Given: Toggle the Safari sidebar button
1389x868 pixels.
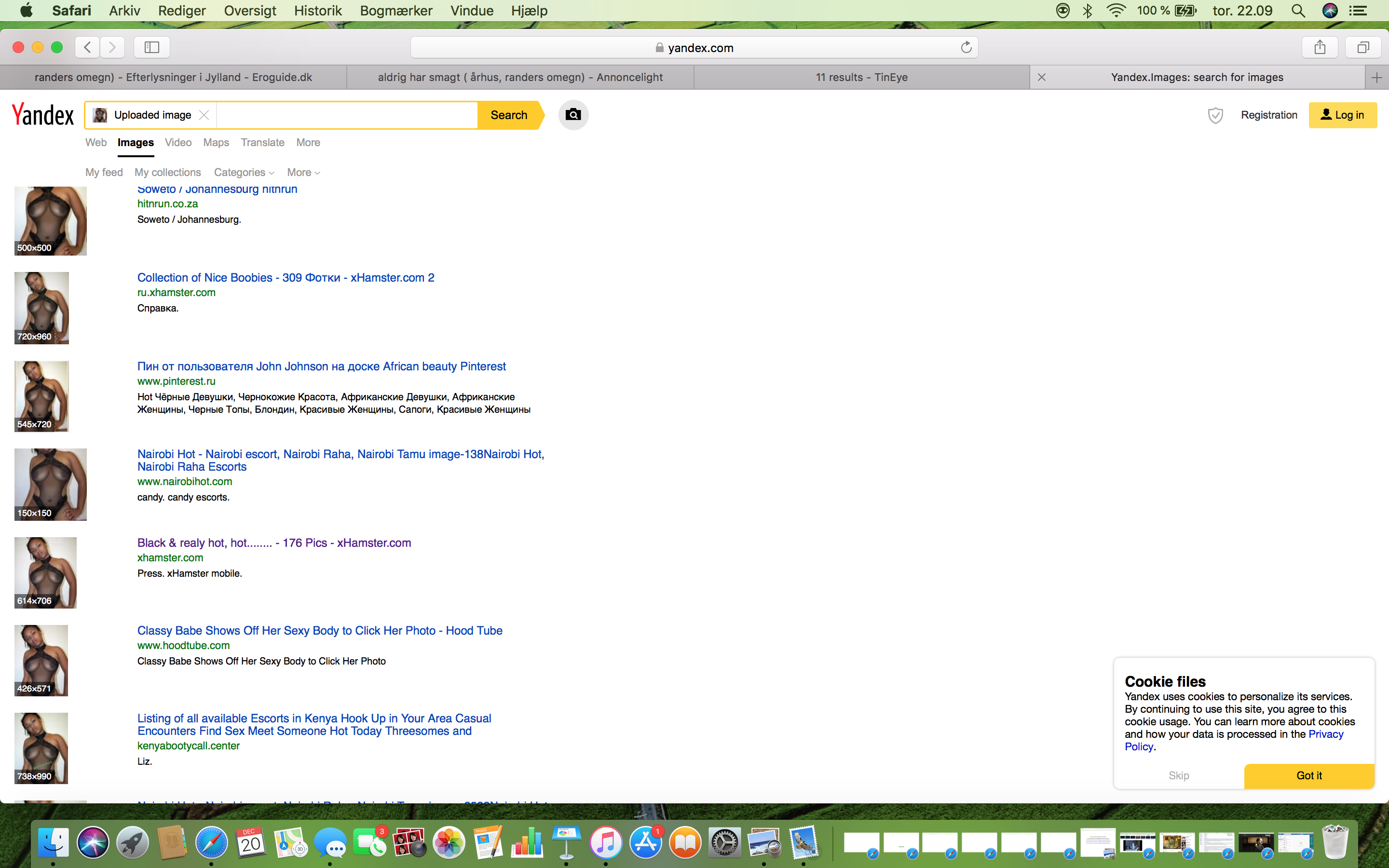Looking at the screenshot, I should (x=151, y=47).
